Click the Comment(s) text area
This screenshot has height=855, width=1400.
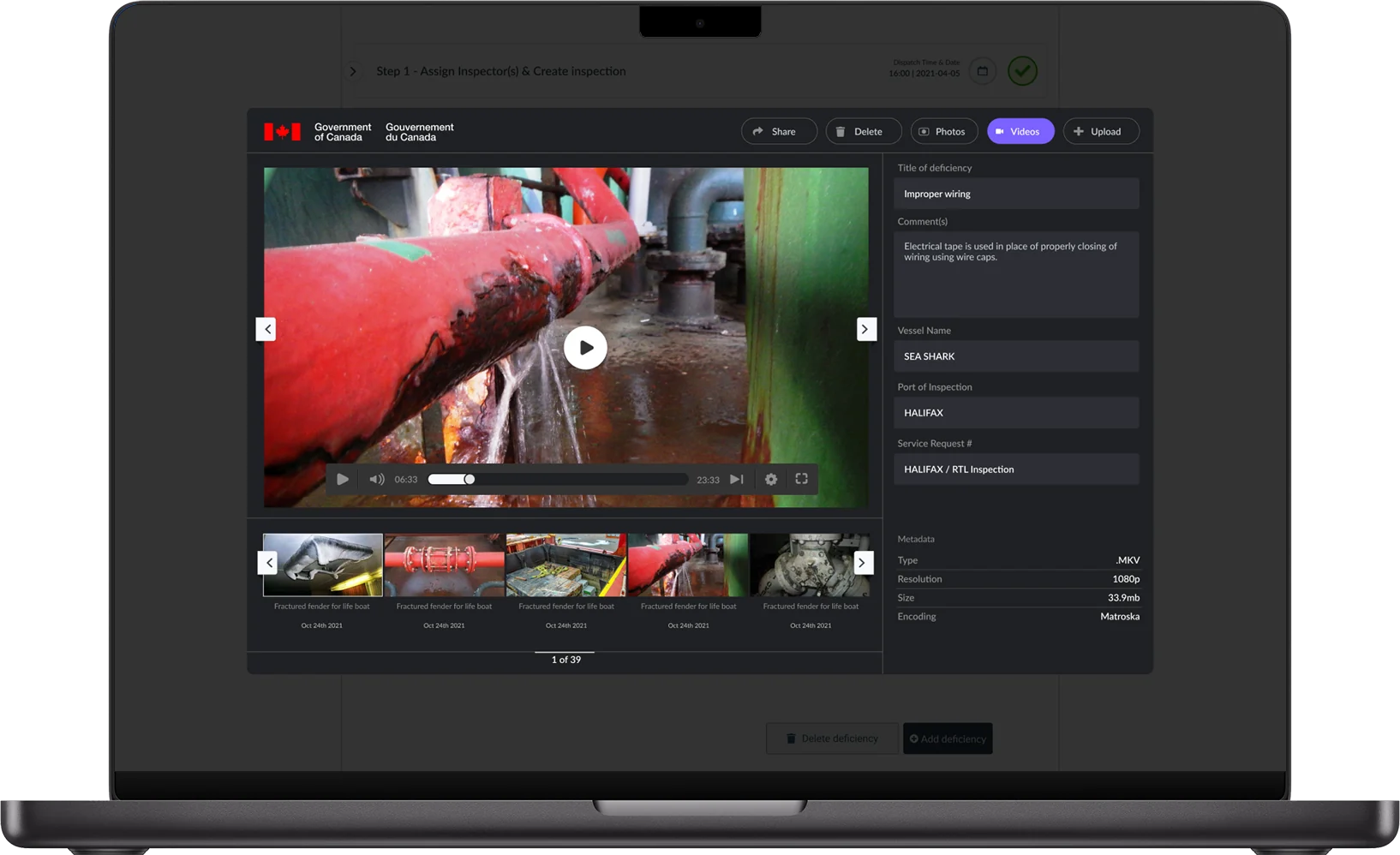[1016, 274]
